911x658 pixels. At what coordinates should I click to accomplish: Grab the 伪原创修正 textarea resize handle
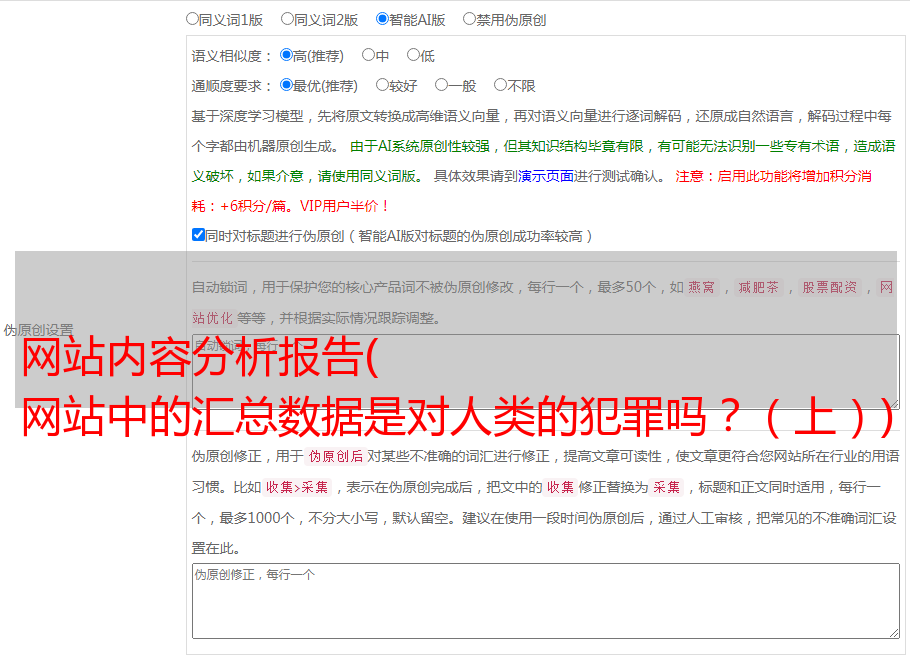[894, 634]
